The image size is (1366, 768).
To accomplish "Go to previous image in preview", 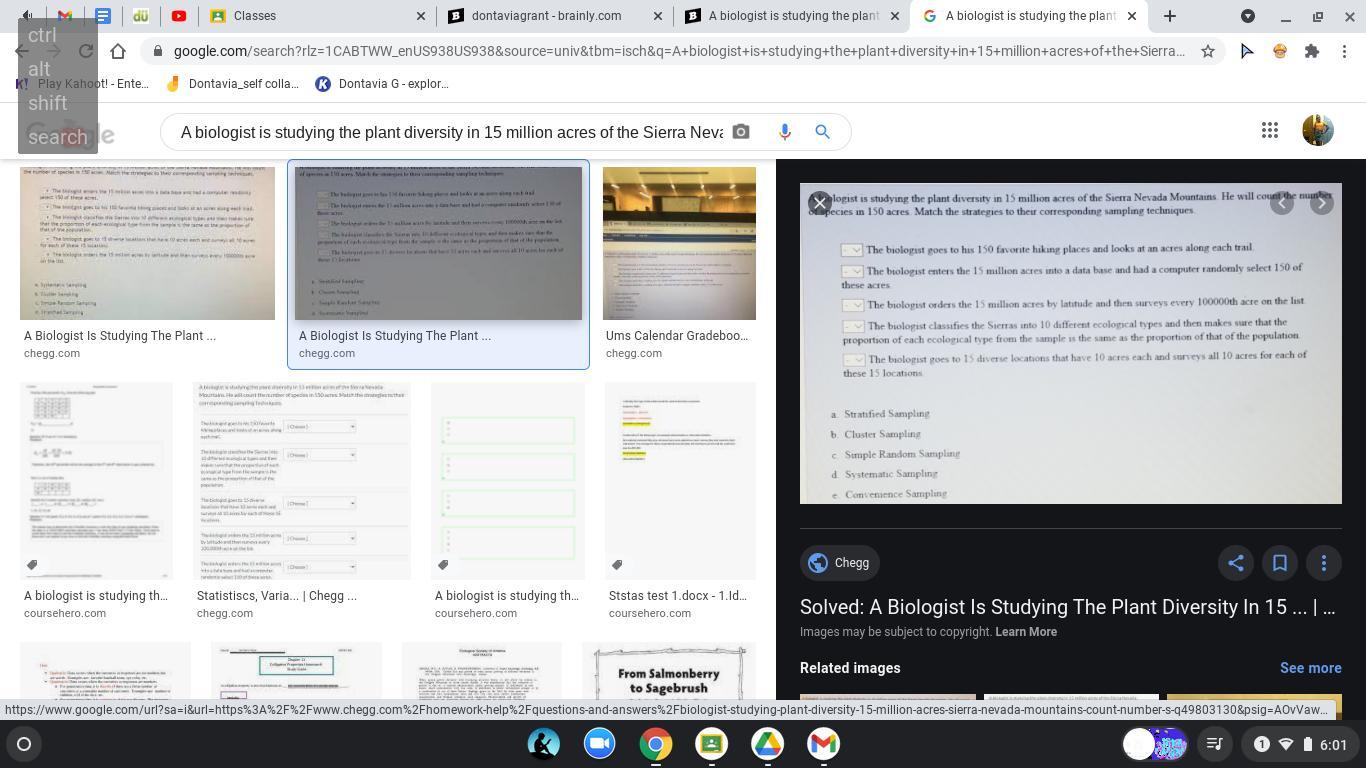I will [1282, 203].
